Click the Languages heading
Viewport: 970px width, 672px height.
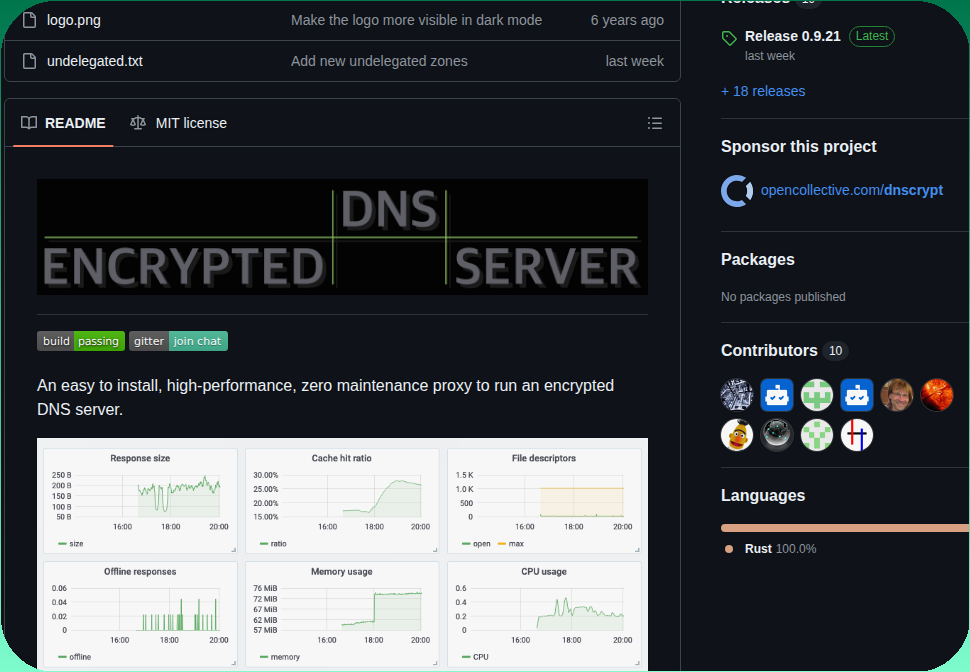(763, 496)
